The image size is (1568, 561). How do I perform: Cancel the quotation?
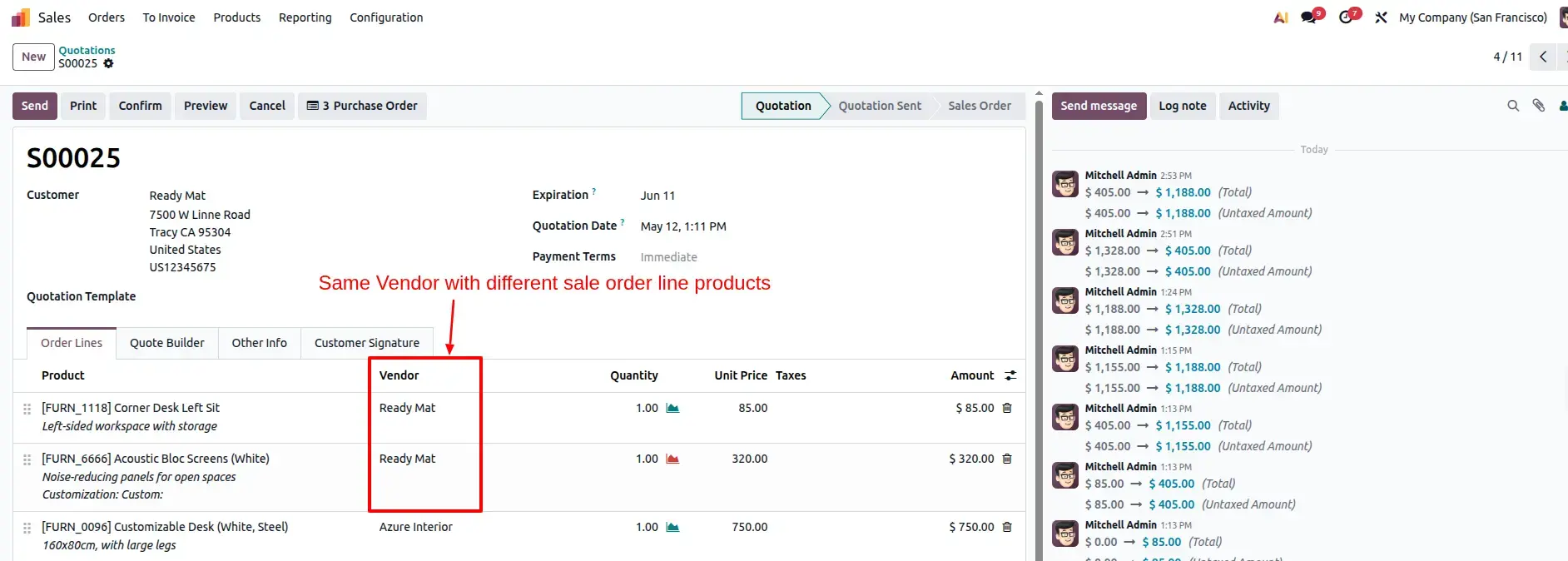pos(267,106)
